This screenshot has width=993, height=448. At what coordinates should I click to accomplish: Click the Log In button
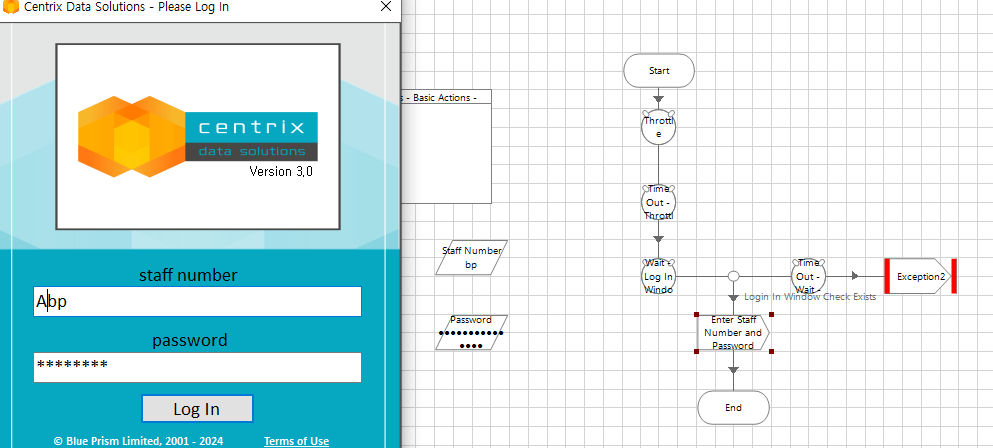197,409
